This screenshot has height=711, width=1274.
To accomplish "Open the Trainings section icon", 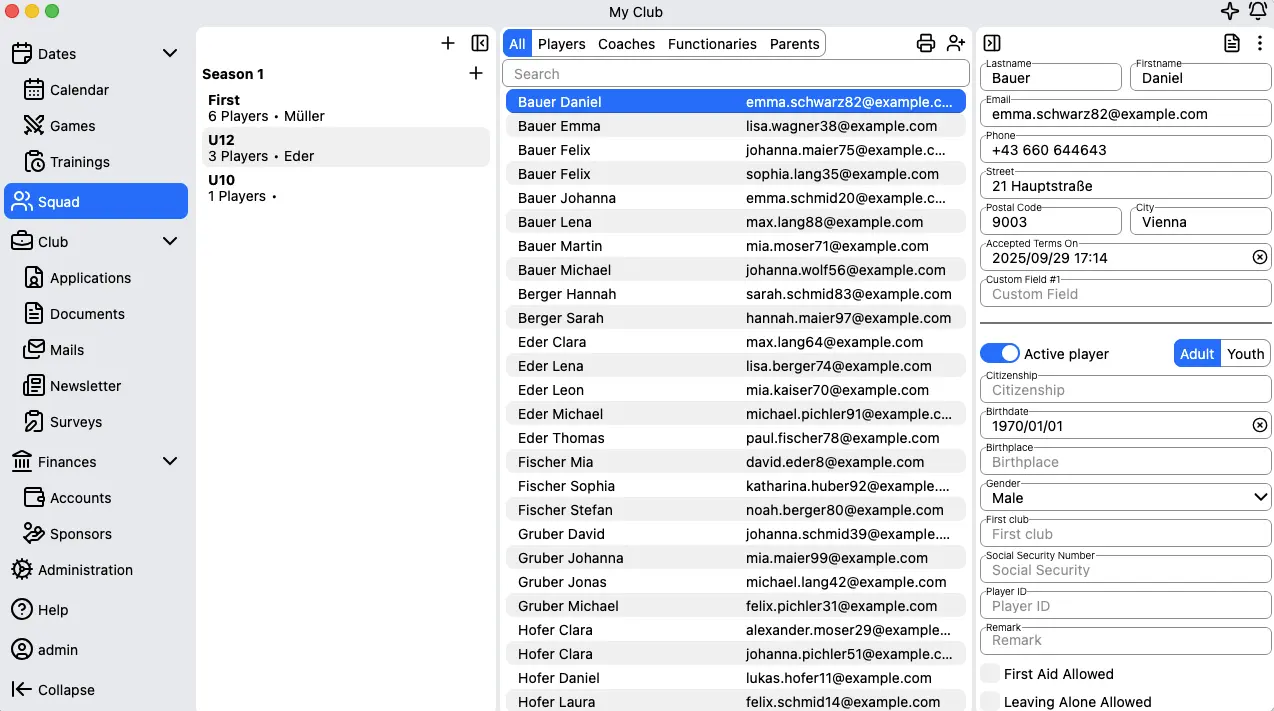I will pyautogui.click(x=34, y=162).
